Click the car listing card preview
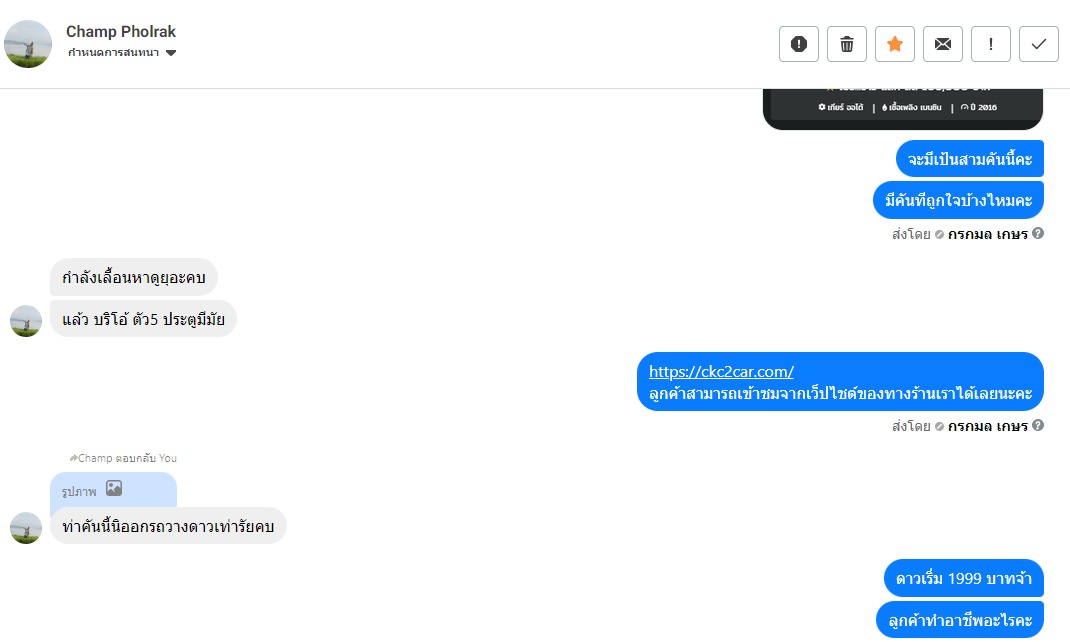The width and height of the screenshot is (1070, 642). 902,108
